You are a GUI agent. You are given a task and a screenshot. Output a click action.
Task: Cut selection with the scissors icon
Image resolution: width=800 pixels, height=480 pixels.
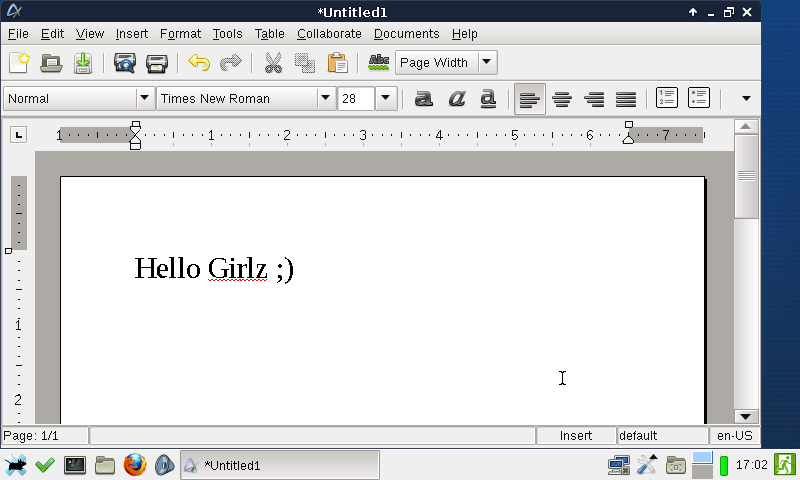[273, 63]
